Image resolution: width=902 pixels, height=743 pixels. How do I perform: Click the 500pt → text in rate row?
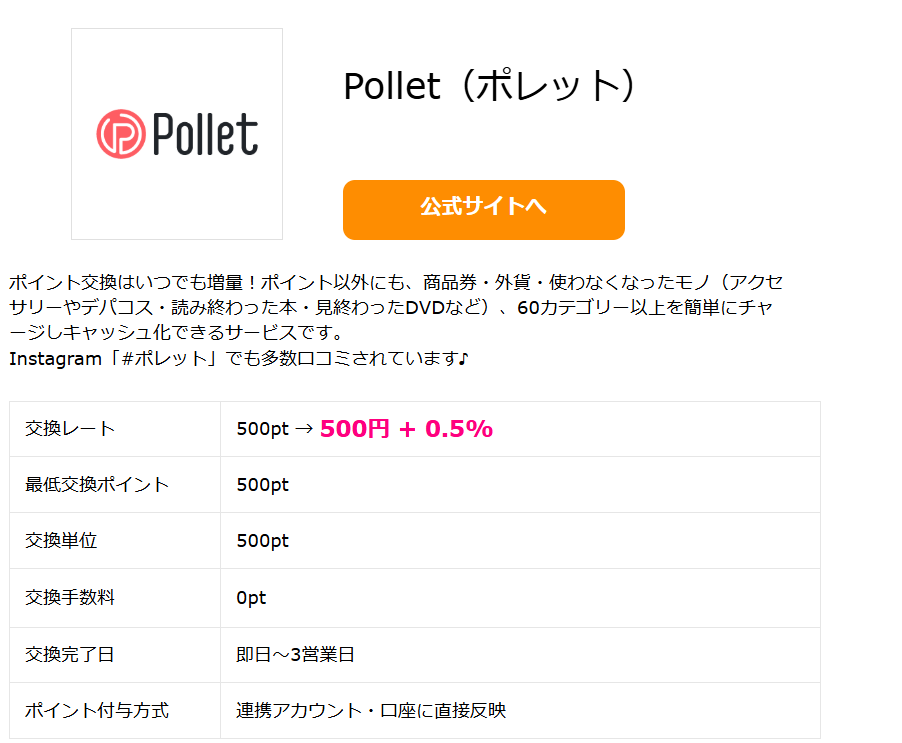point(275,429)
